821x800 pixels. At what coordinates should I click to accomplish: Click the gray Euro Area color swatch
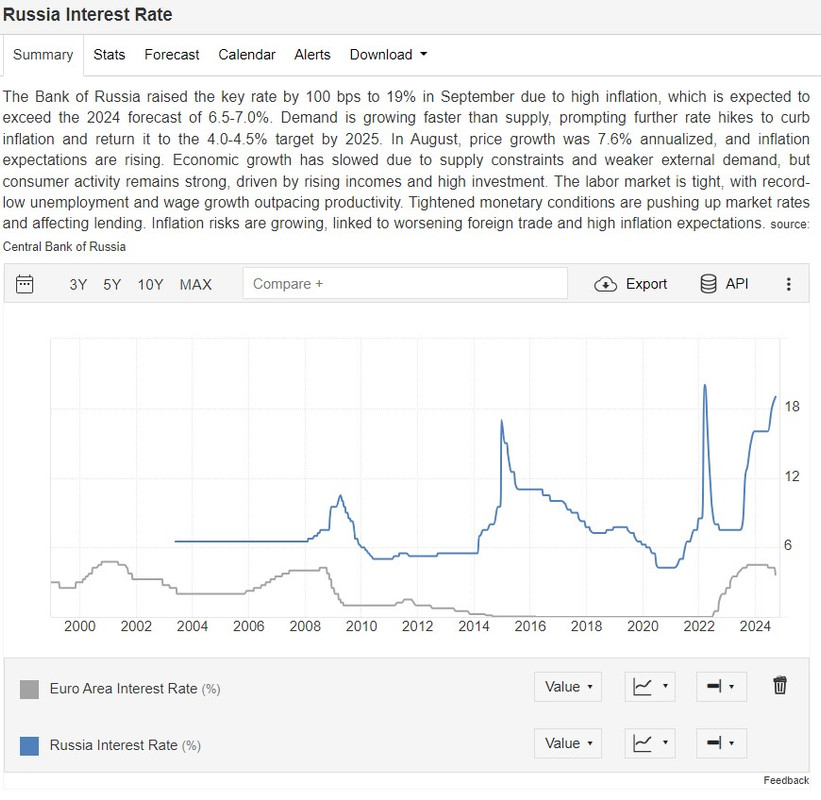29,689
